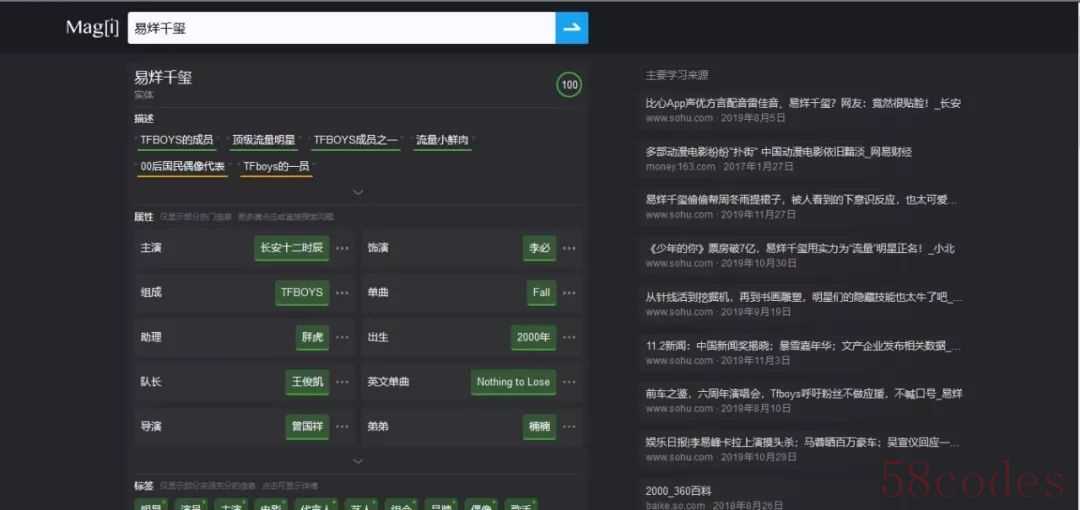Expand more attributes with the chevron below 属性 rows

357,460
